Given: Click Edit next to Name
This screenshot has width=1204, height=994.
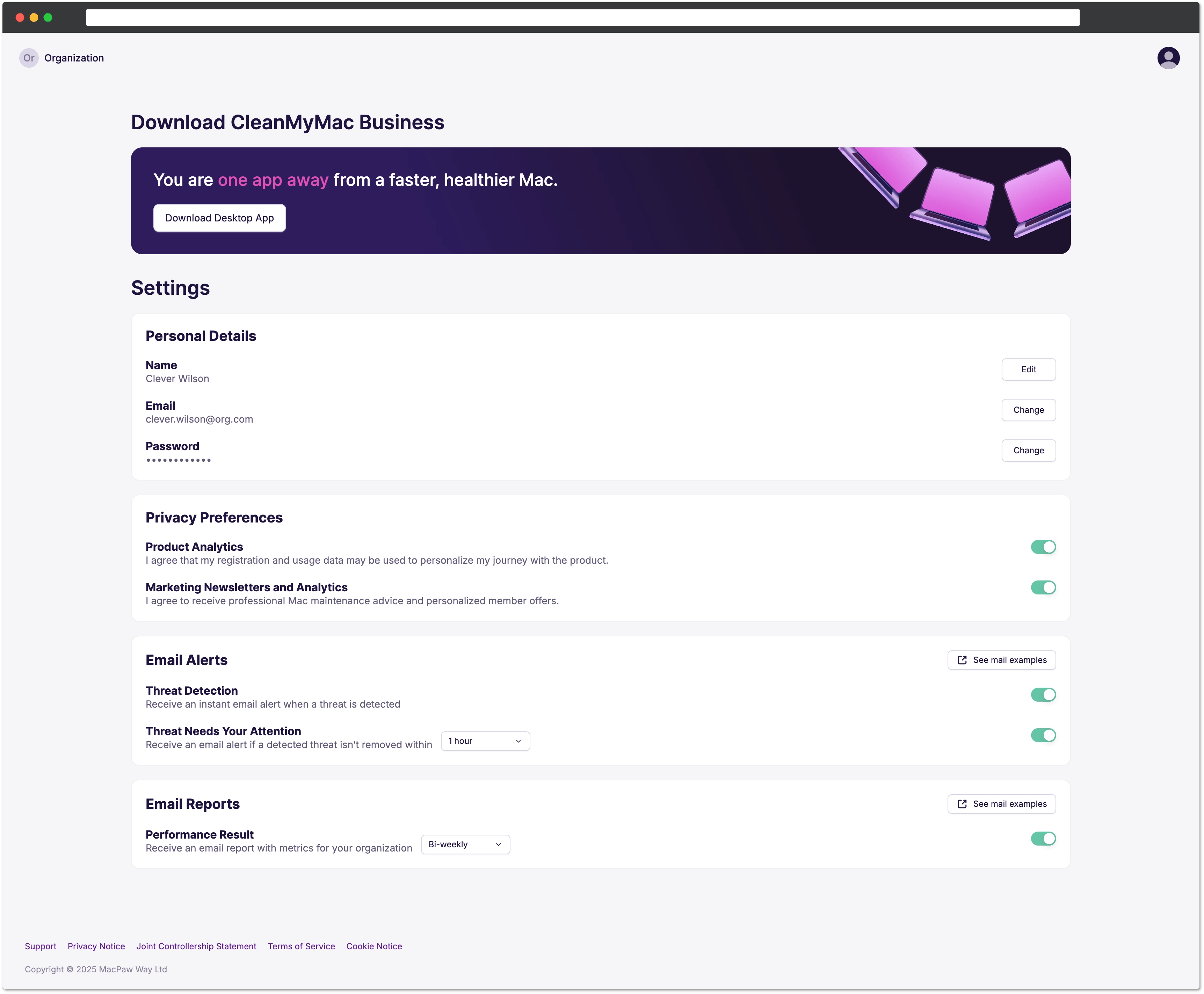Looking at the screenshot, I should pyautogui.click(x=1028, y=369).
